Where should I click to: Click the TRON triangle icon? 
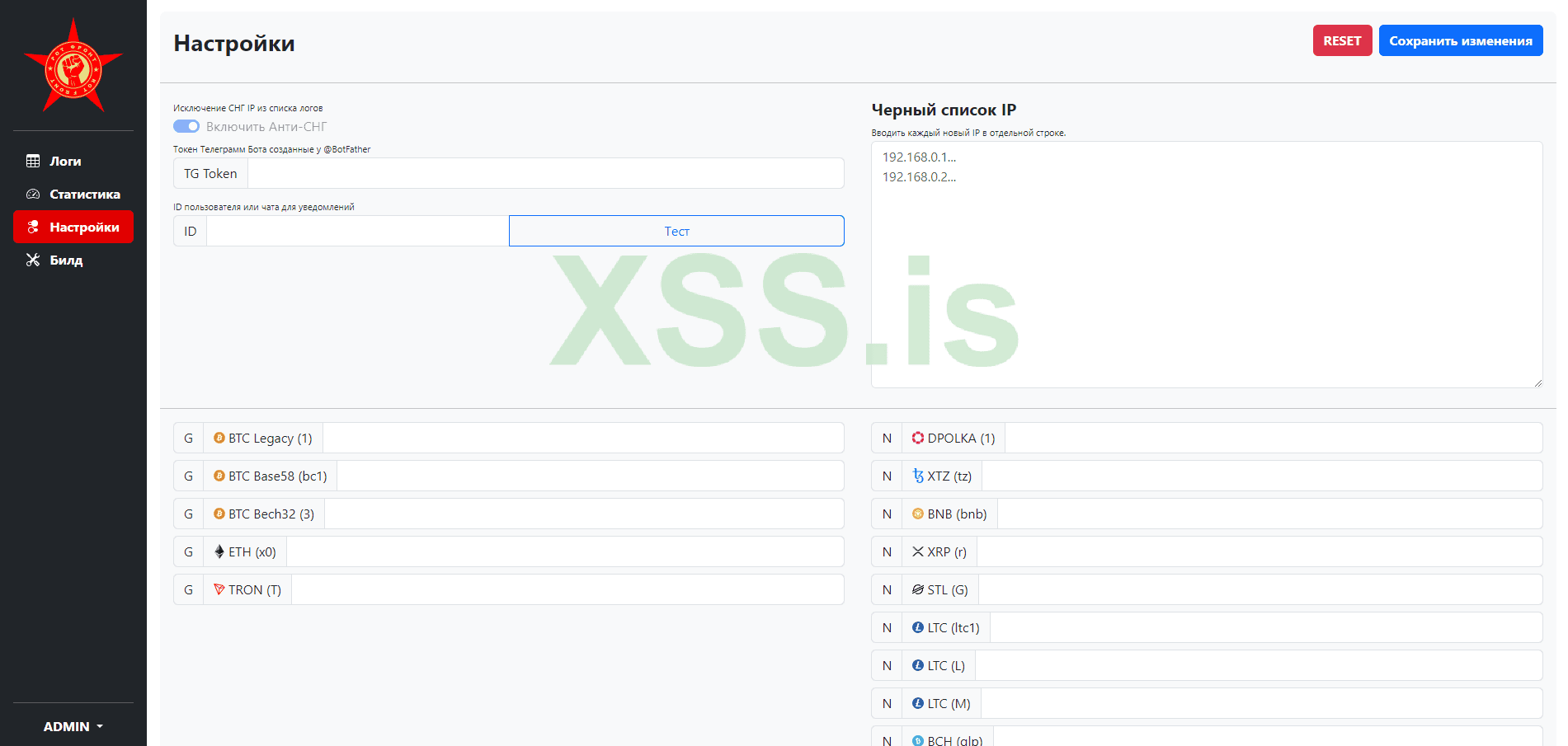219,589
